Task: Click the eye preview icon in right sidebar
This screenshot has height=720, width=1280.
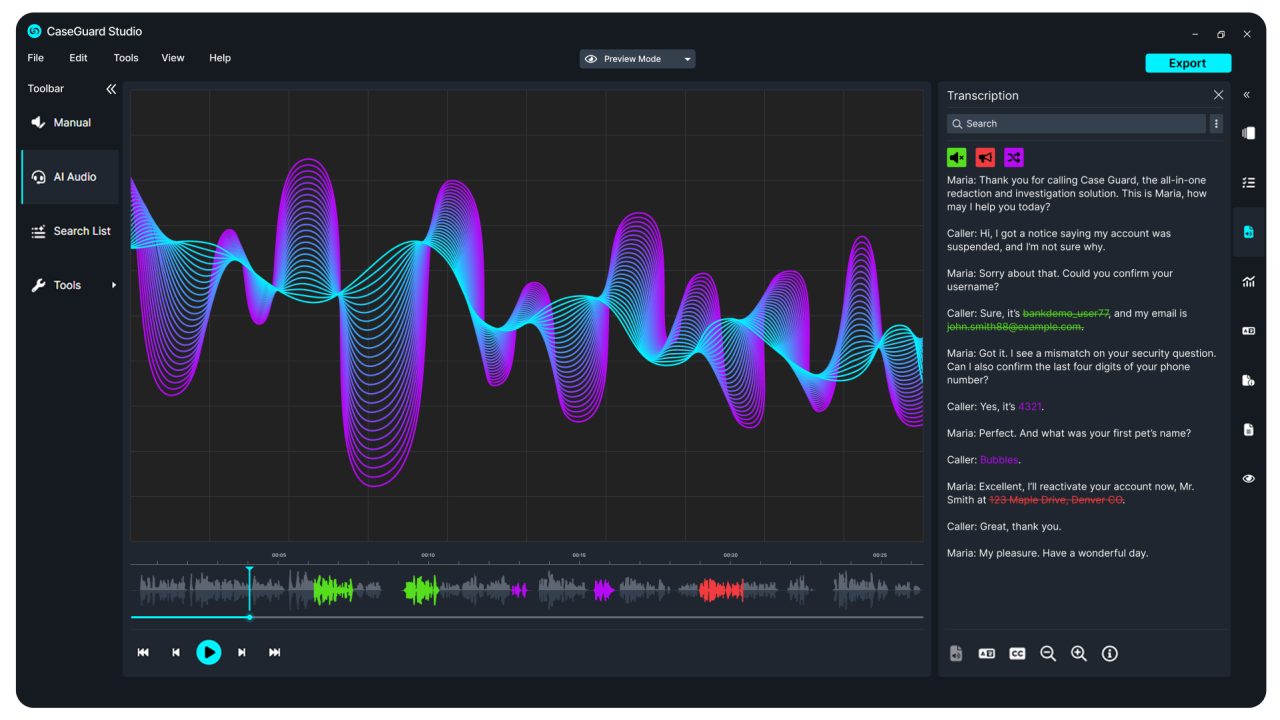Action: (1248, 478)
